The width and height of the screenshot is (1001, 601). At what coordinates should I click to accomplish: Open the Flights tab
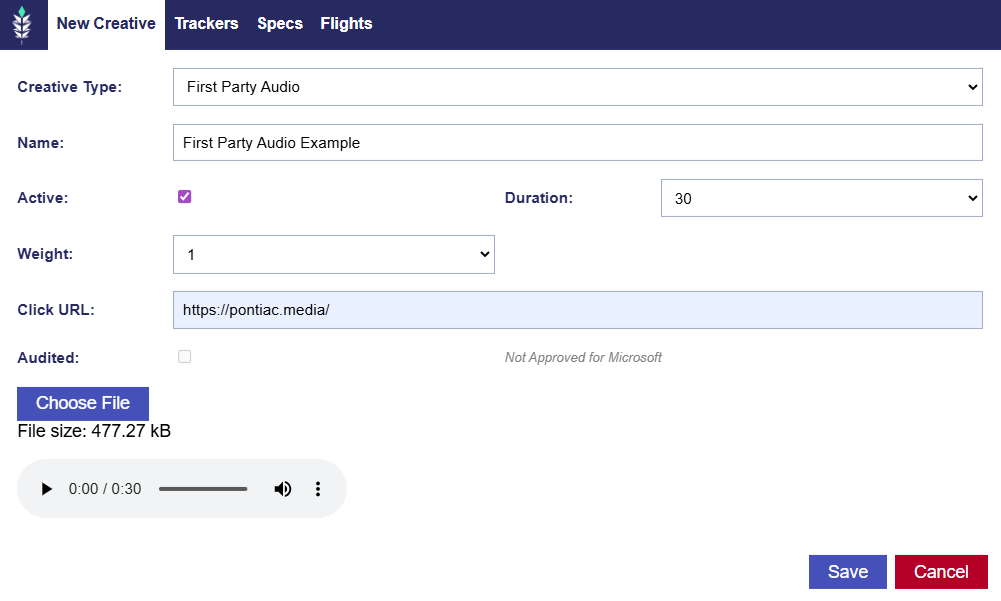(346, 24)
